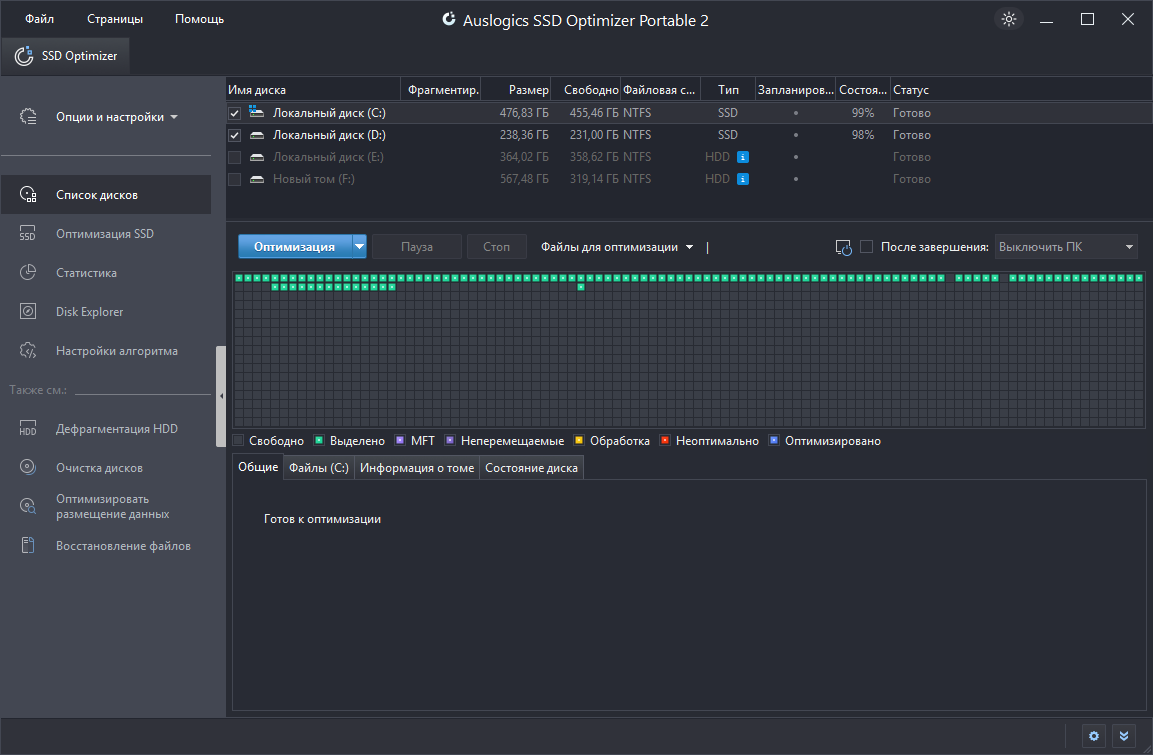Switch to the Общие tab

(x=258, y=468)
